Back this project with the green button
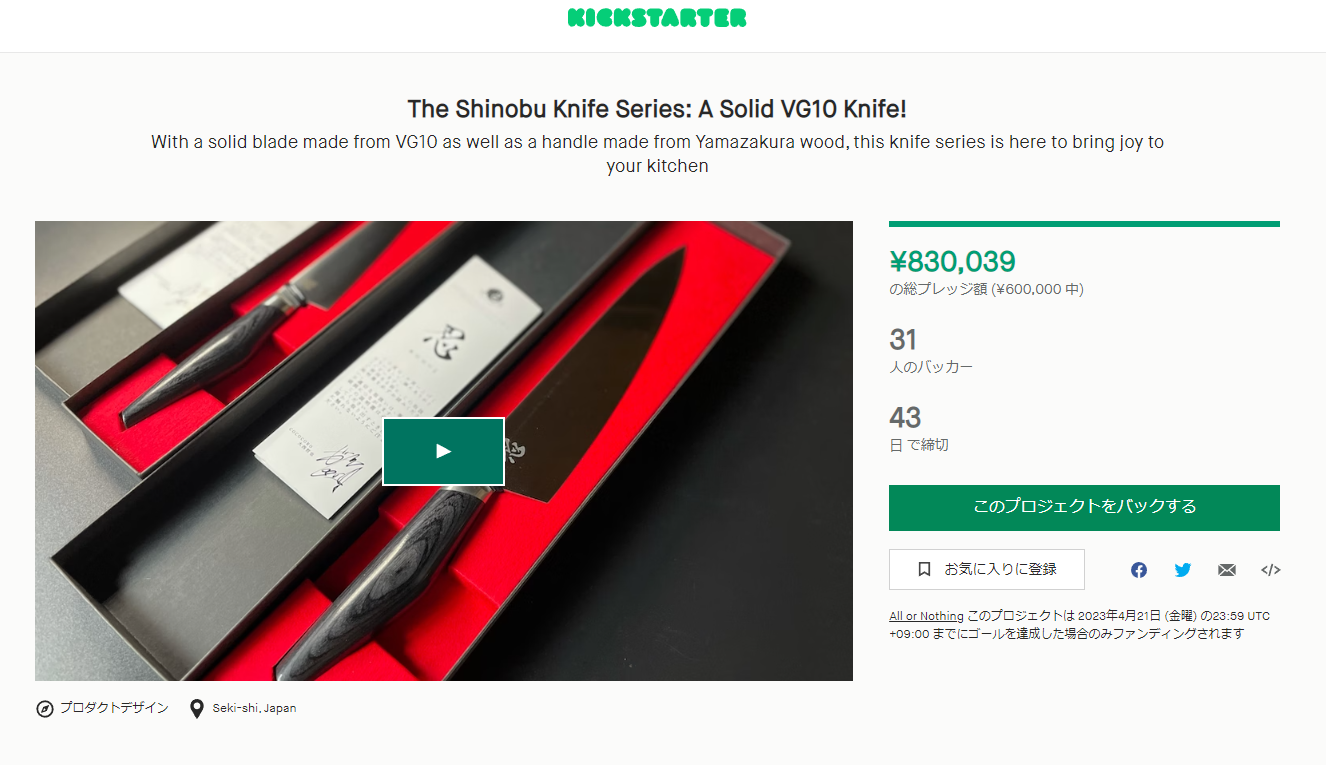 click(x=1084, y=507)
